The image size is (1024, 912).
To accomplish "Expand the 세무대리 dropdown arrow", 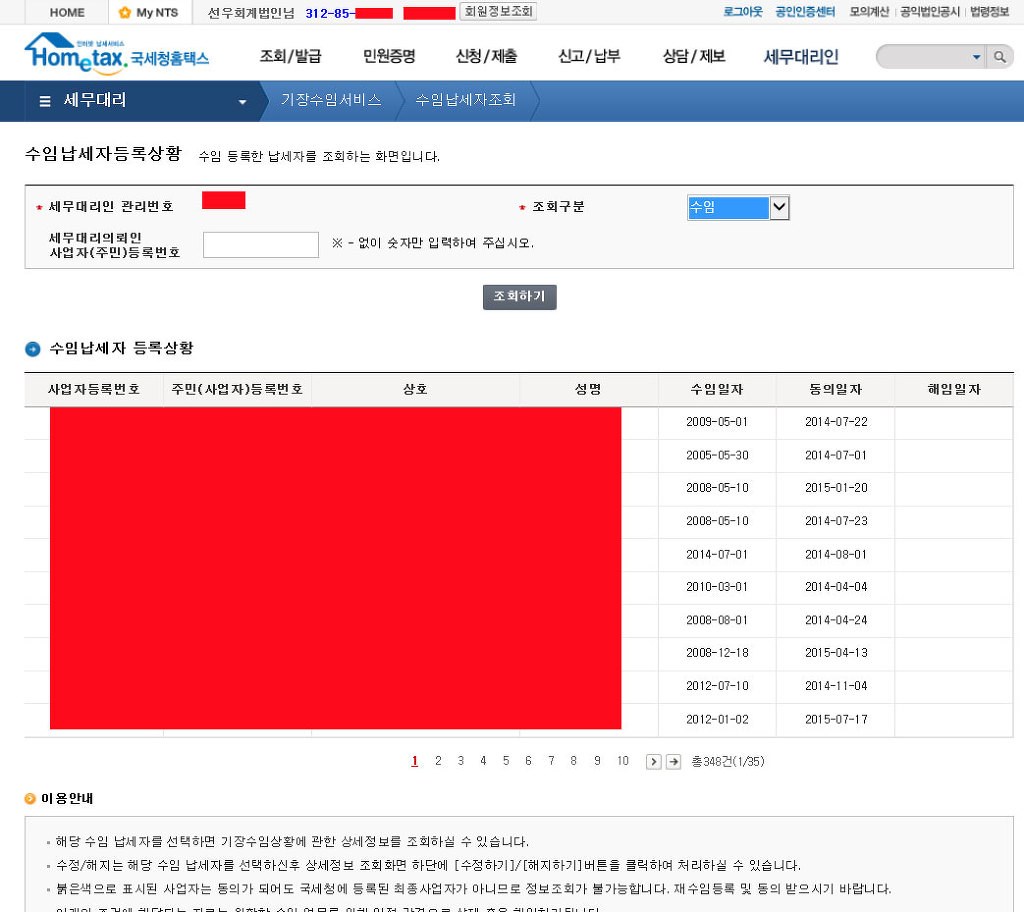I will pyautogui.click(x=242, y=102).
